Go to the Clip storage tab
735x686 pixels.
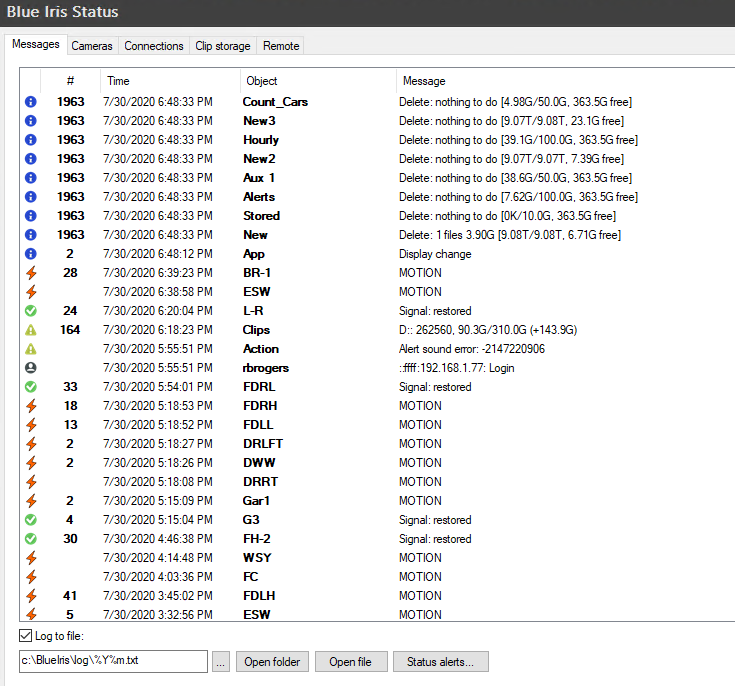point(223,46)
